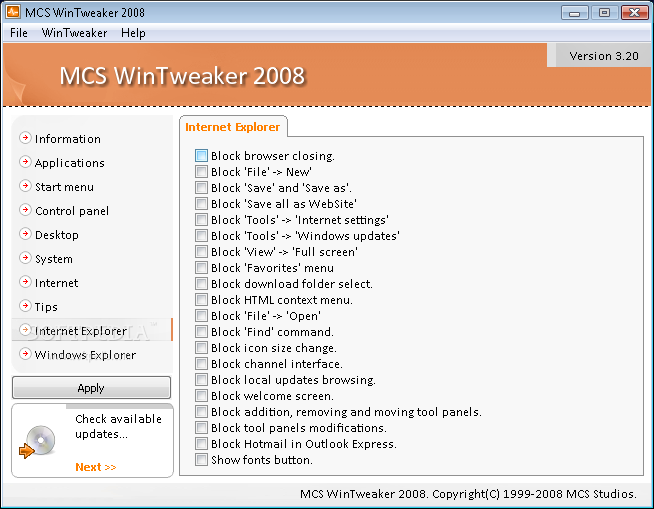Image resolution: width=654 pixels, height=509 pixels.
Task: Check Block 'File' -> New'
Action: 201,171
